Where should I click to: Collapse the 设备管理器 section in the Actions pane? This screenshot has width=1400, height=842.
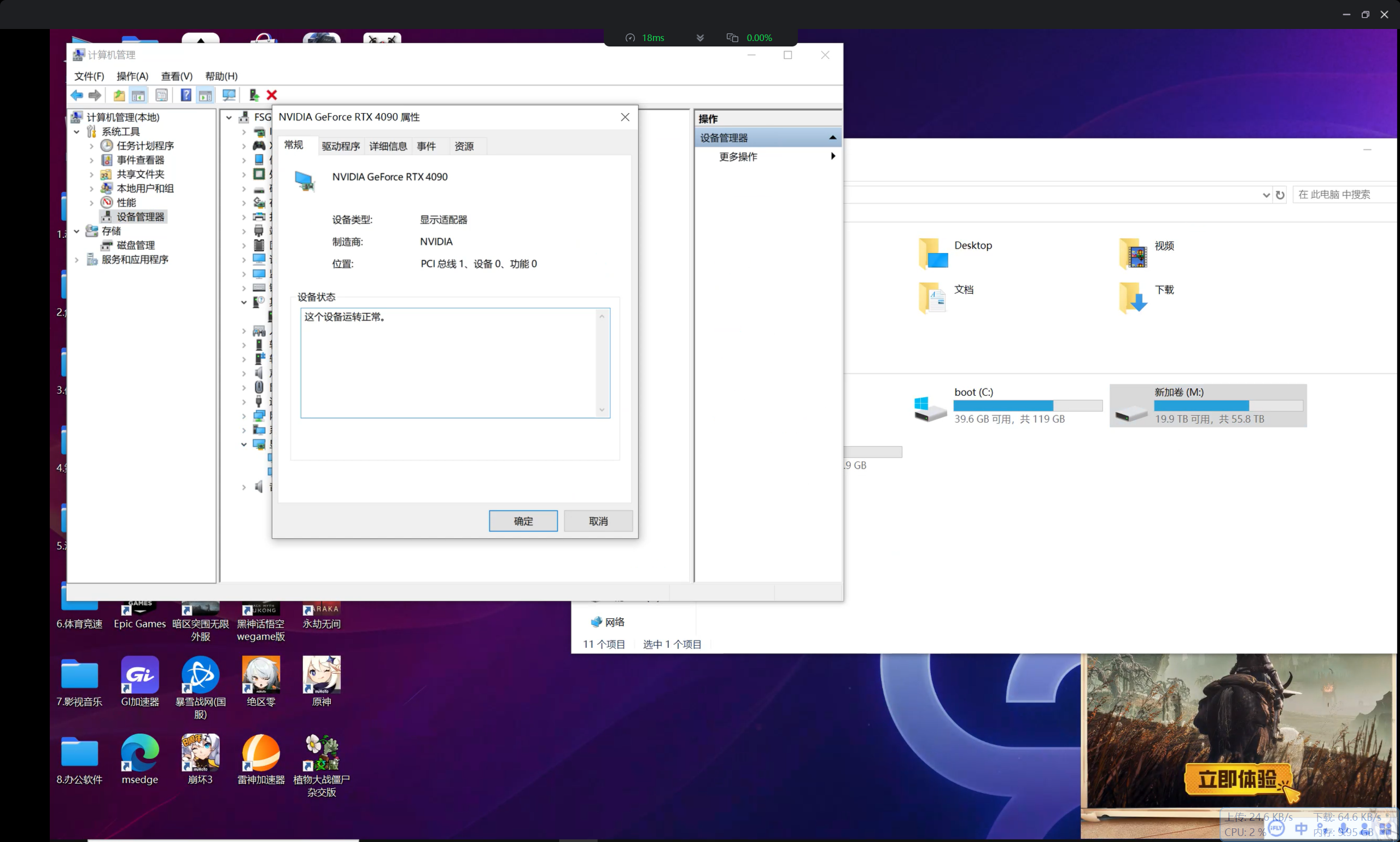click(832, 137)
